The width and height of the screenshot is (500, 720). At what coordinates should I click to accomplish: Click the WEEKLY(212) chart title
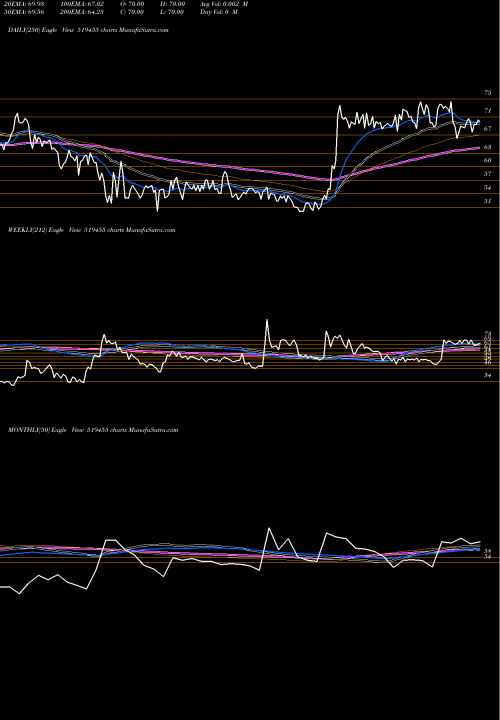[92, 230]
